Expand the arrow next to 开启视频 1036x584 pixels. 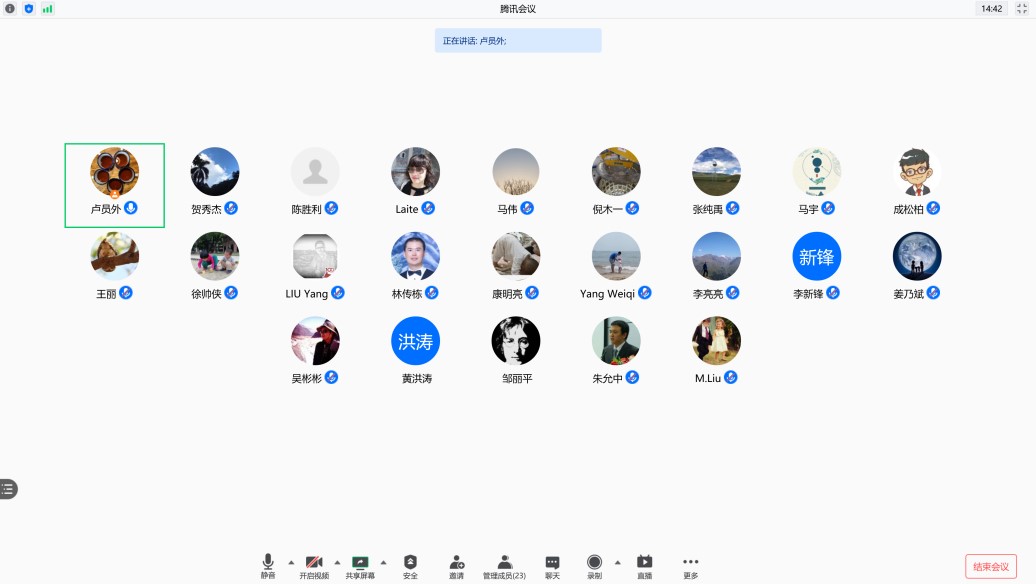point(337,562)
